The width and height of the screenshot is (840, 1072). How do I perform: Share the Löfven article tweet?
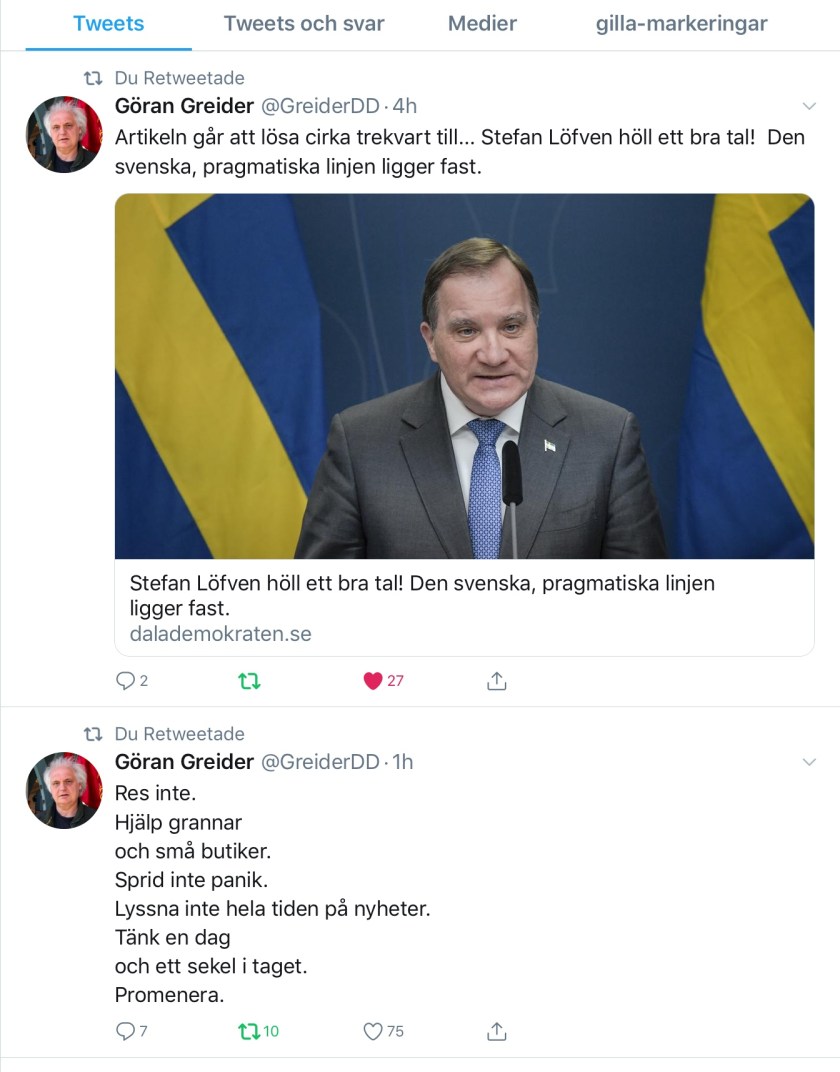[497, 681]
